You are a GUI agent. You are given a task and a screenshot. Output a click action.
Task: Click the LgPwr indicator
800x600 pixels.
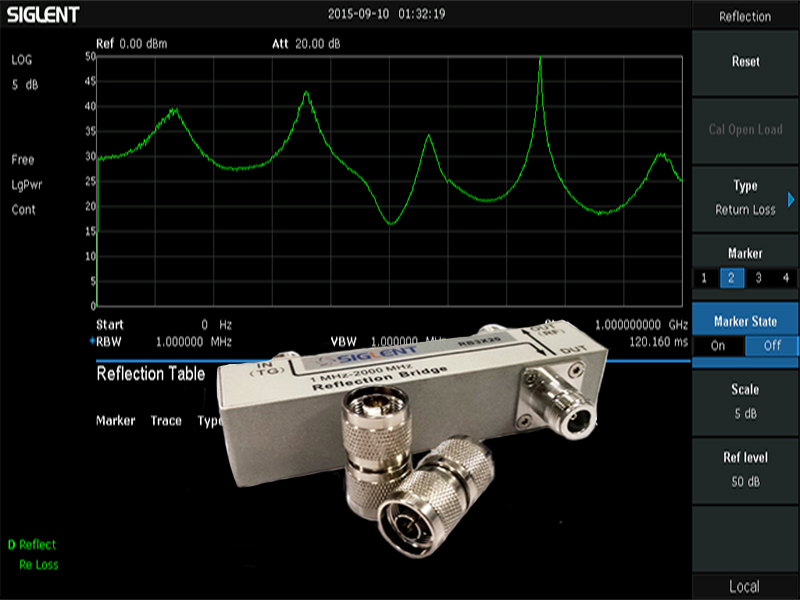(x=27, y=185)
